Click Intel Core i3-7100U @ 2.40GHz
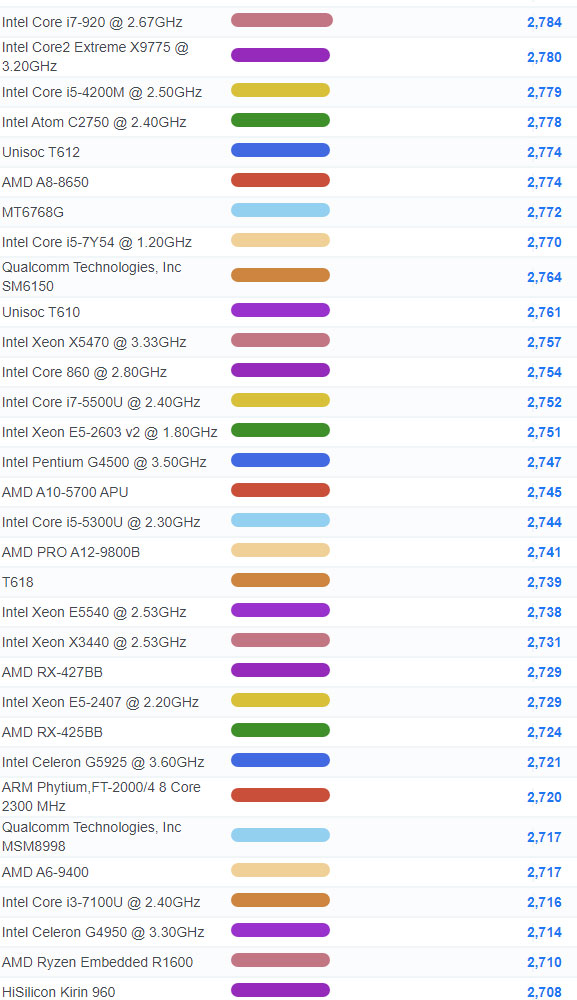The width and height of the screenshot is (577, 1000). (101, 902)
